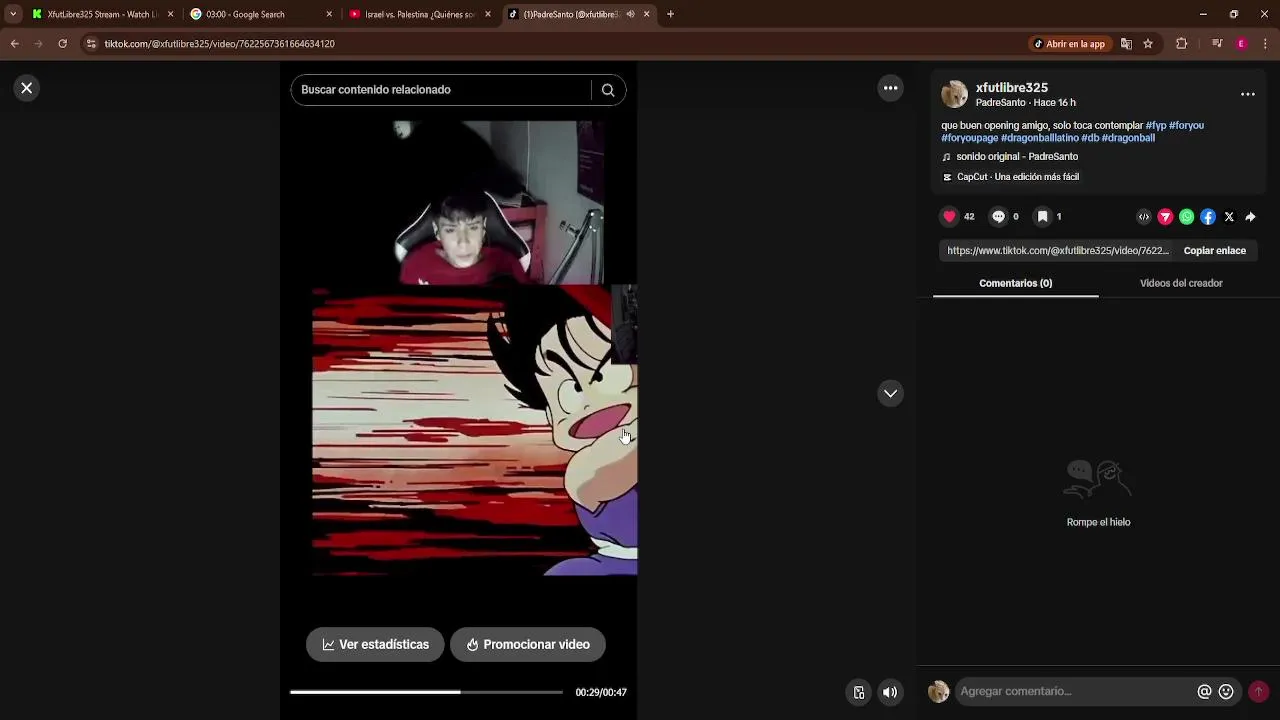1280x720 pixels.
Task: Open the Chrome three-dot menu
Action: pos(1265,44)
